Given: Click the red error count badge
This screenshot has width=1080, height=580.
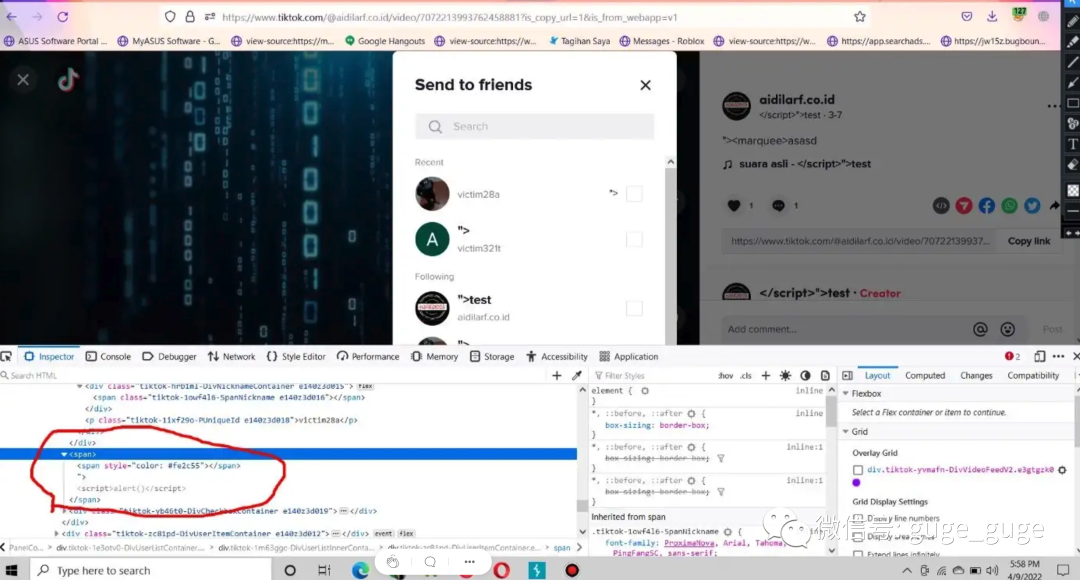Looking at the screenshot, I should tap(1012, 356).
